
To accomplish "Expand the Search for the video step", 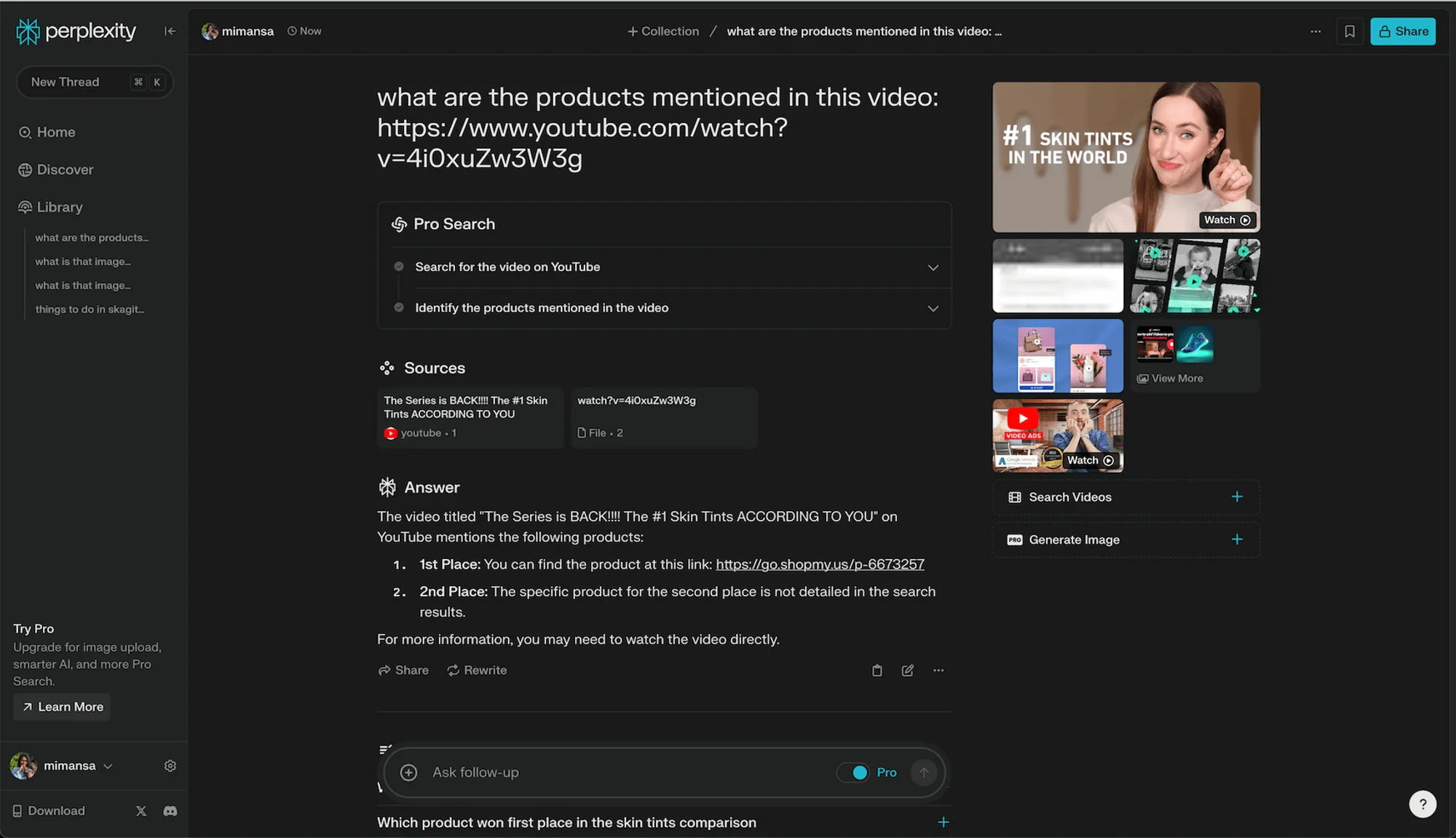I will tap(933, 267).
